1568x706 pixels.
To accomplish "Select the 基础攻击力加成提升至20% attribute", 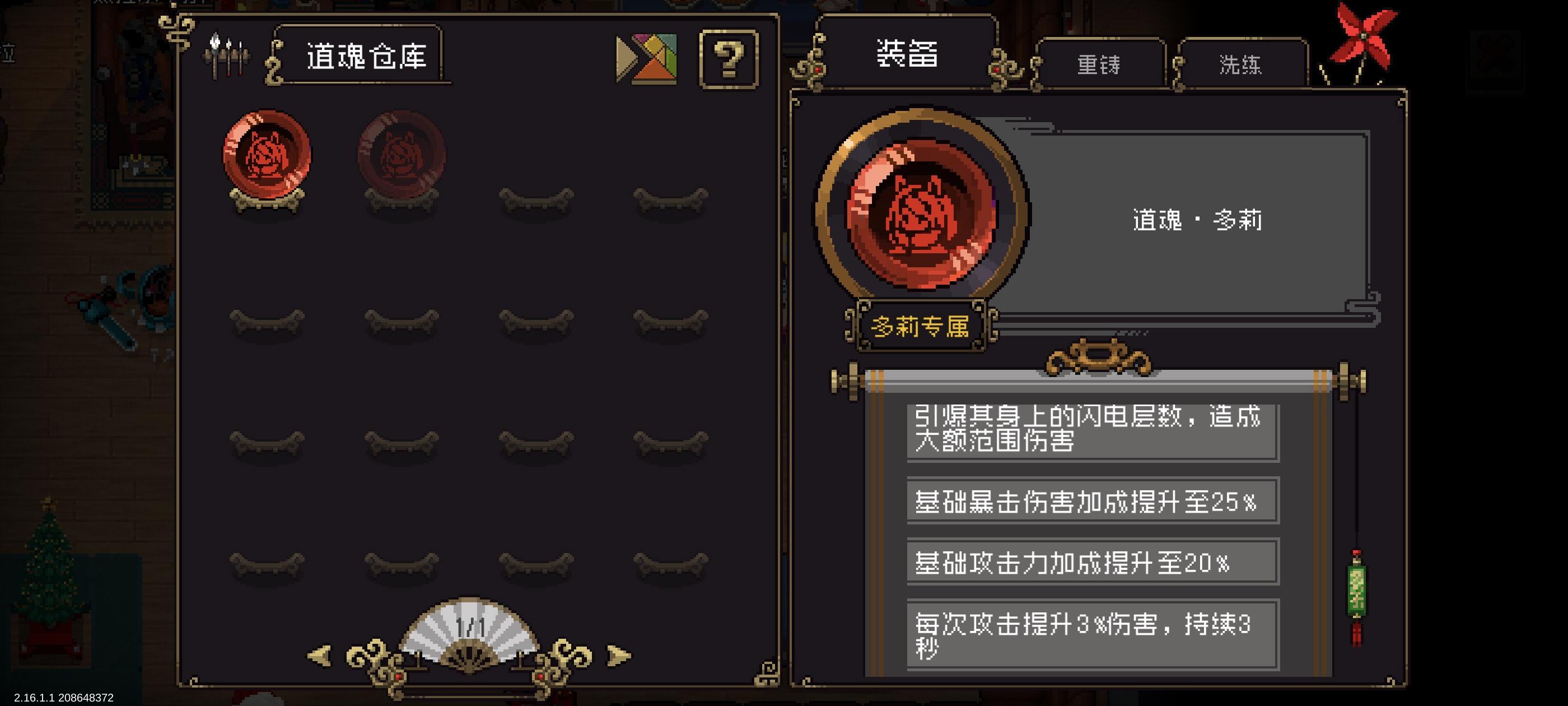I will pyautogui.click(x=1093, y=561).
